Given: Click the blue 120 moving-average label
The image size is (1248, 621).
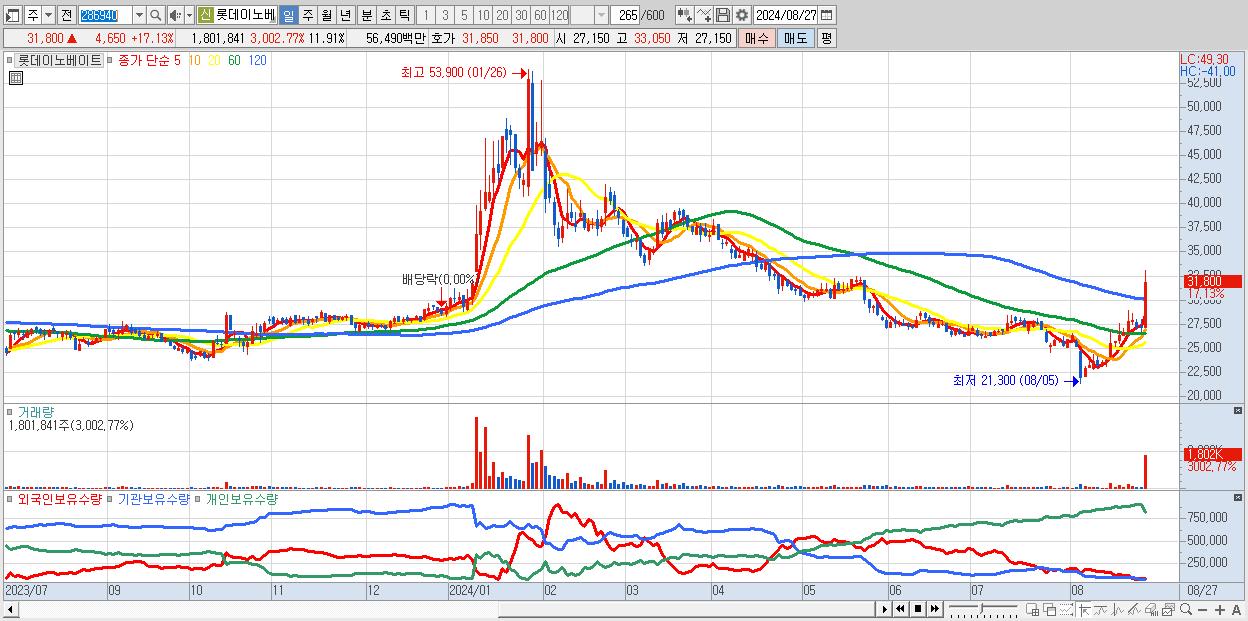Looking at the screenshot, I should coord(257,60).
